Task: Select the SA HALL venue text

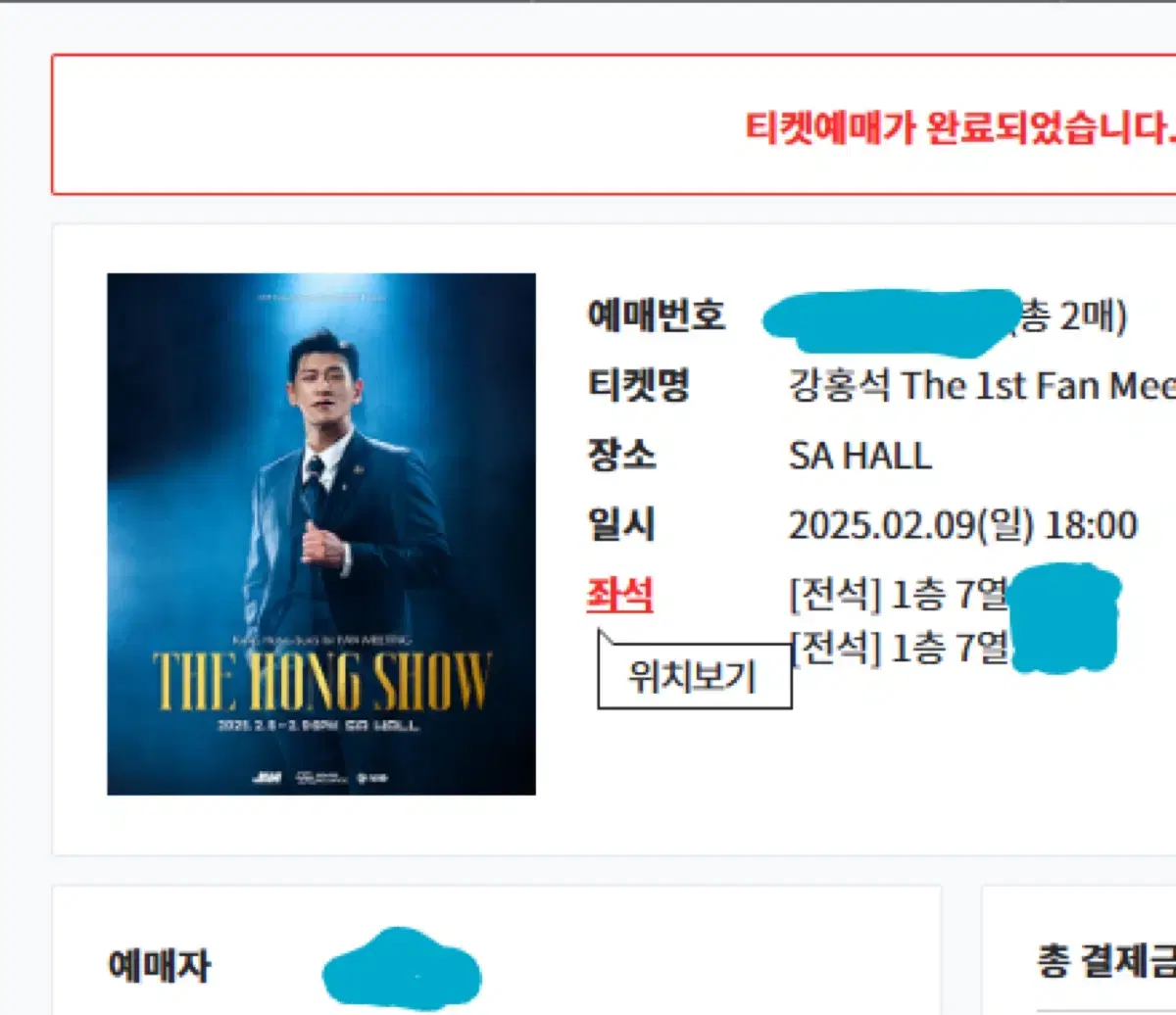Action: click(x=860, y=456)
